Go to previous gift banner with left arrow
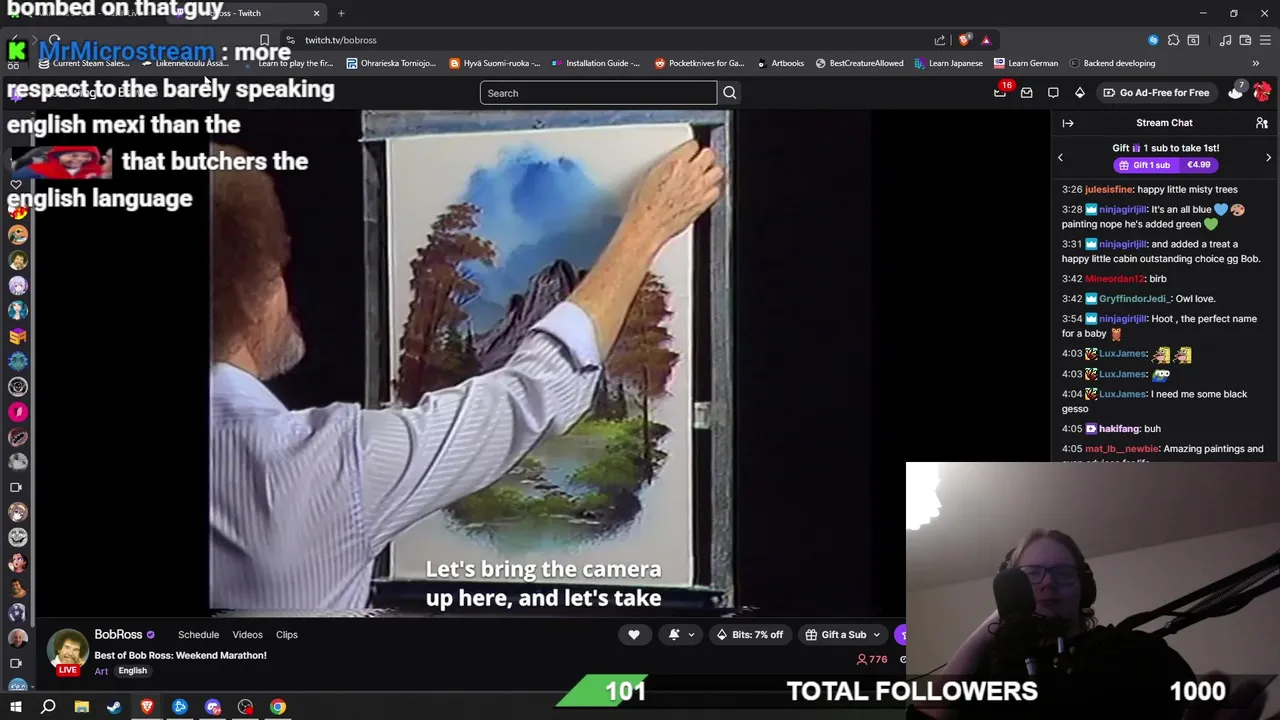This screenshot has width=1280, height=720. click(x=1060, y=157)
